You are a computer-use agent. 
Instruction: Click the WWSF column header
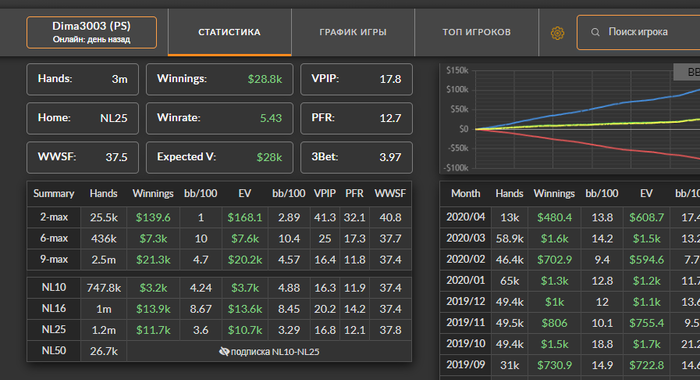click(x=390, y=194)
